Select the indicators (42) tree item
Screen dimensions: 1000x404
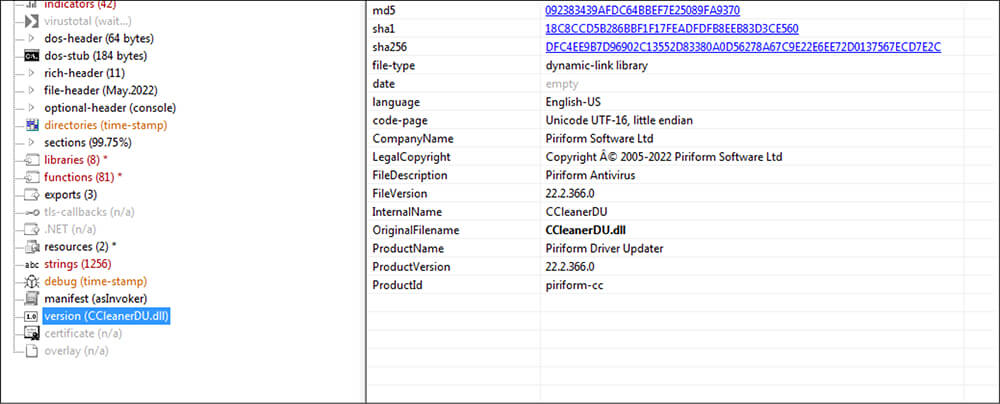click(80, 5)
